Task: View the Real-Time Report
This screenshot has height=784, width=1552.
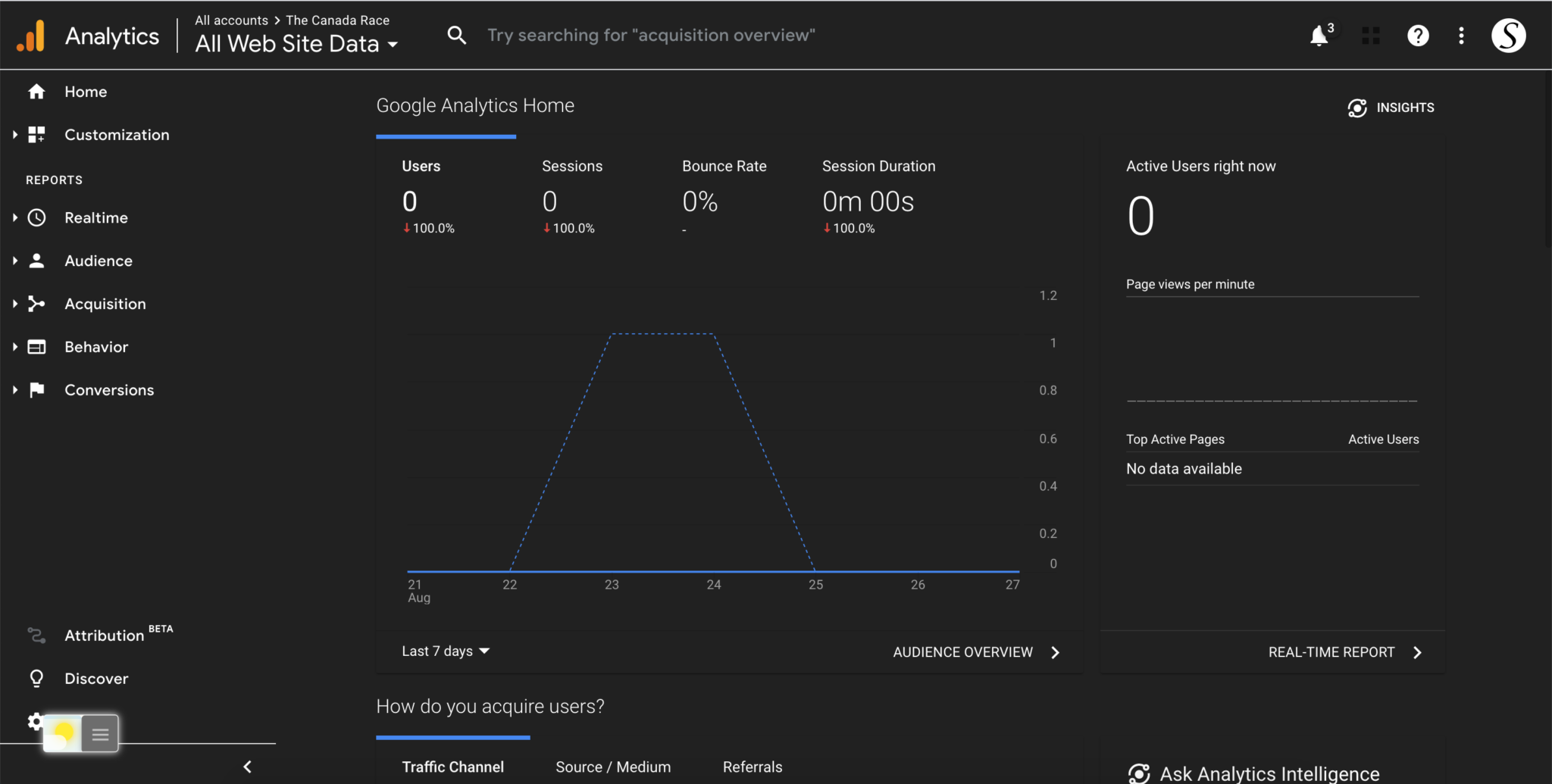Action: 1331,651
